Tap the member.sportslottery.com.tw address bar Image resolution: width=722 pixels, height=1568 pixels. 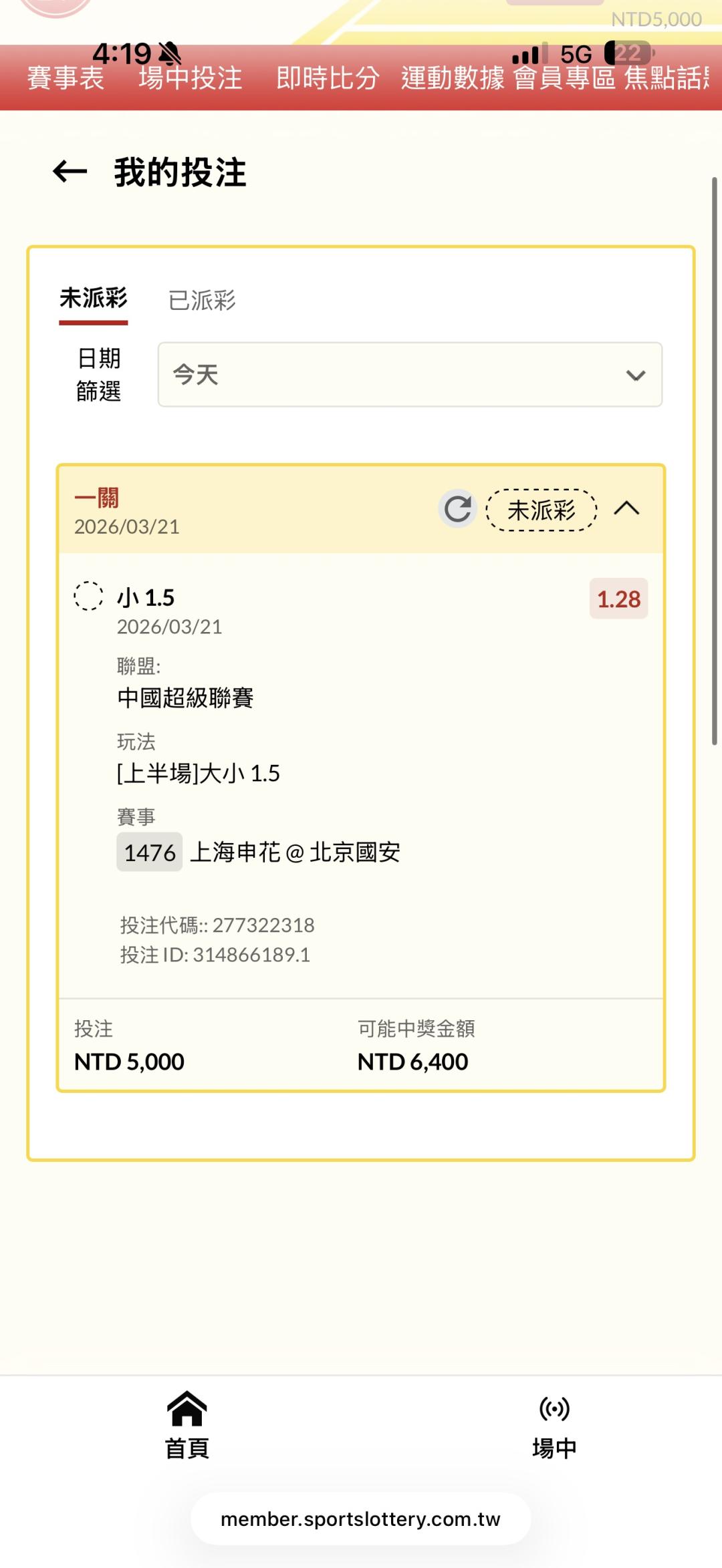[361, 1519]
